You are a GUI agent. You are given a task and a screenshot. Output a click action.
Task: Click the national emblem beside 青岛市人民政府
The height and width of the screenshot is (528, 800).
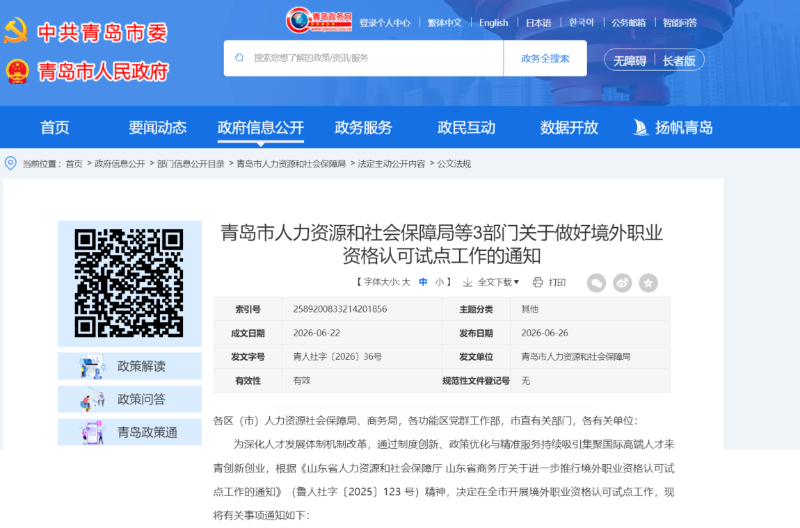click(x=17, y=71)
